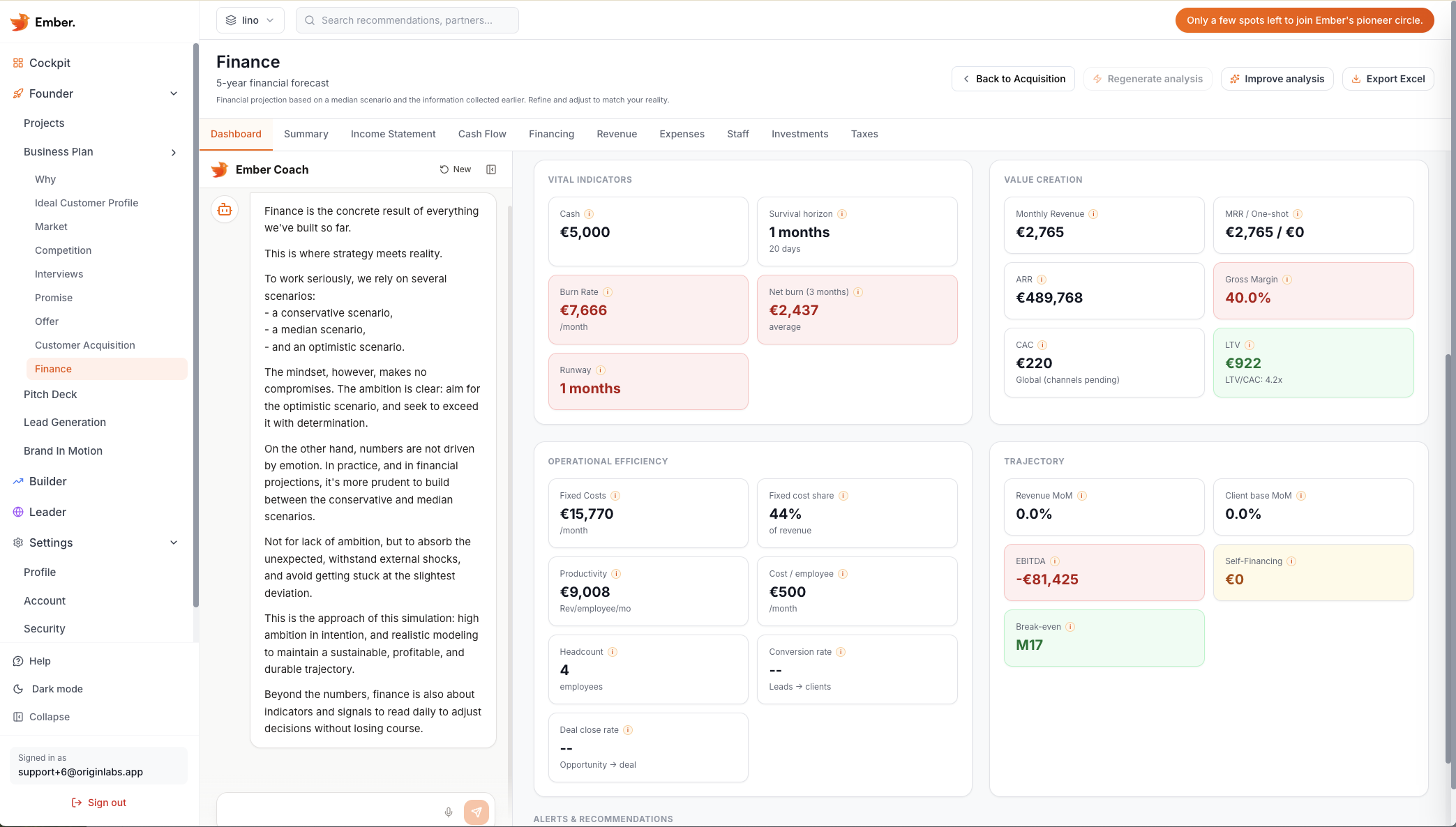Collapse the left sidebar
Screen dimensions: 1456x827
[x=17, y=716]
